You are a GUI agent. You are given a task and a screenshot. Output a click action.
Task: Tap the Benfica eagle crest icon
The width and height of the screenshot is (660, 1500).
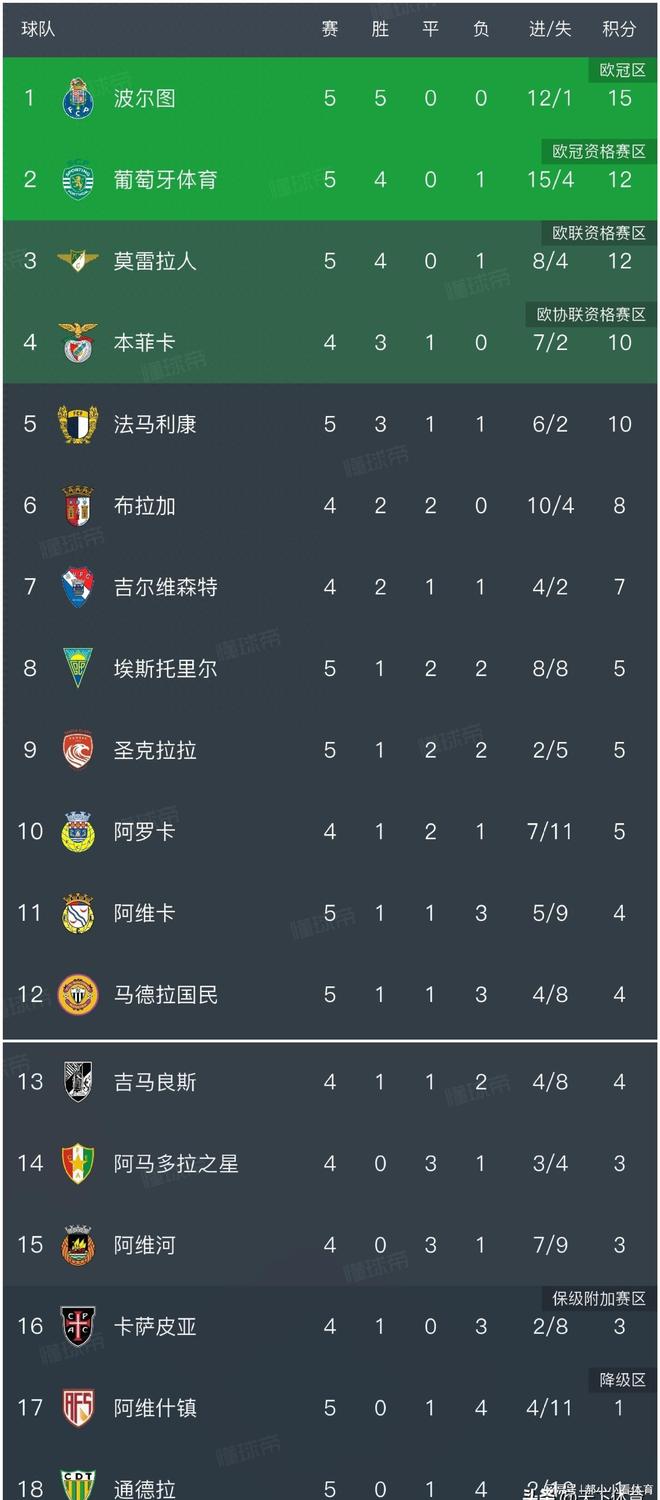coord(77,343)
